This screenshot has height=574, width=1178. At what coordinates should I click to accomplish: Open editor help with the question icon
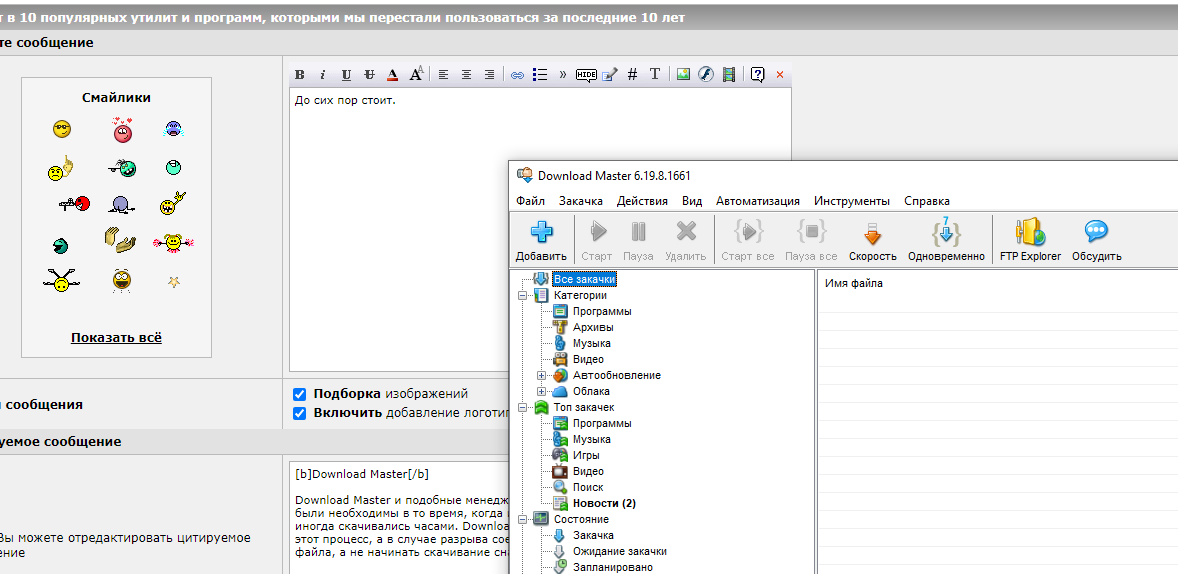tap(757, 74)
